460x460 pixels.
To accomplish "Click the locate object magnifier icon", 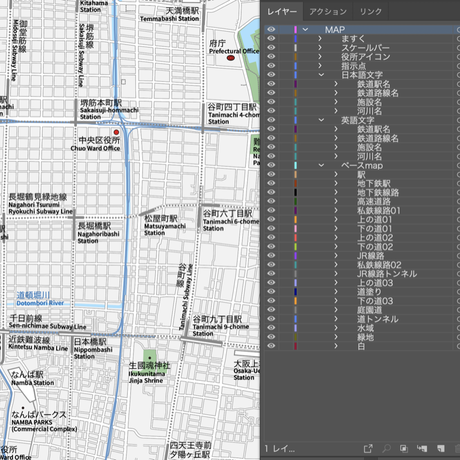I will [x=386, y=449].
